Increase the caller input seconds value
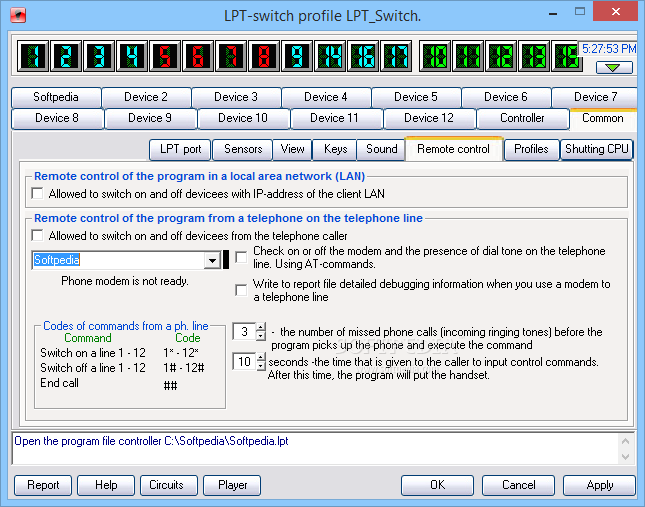 click(261, 357)
